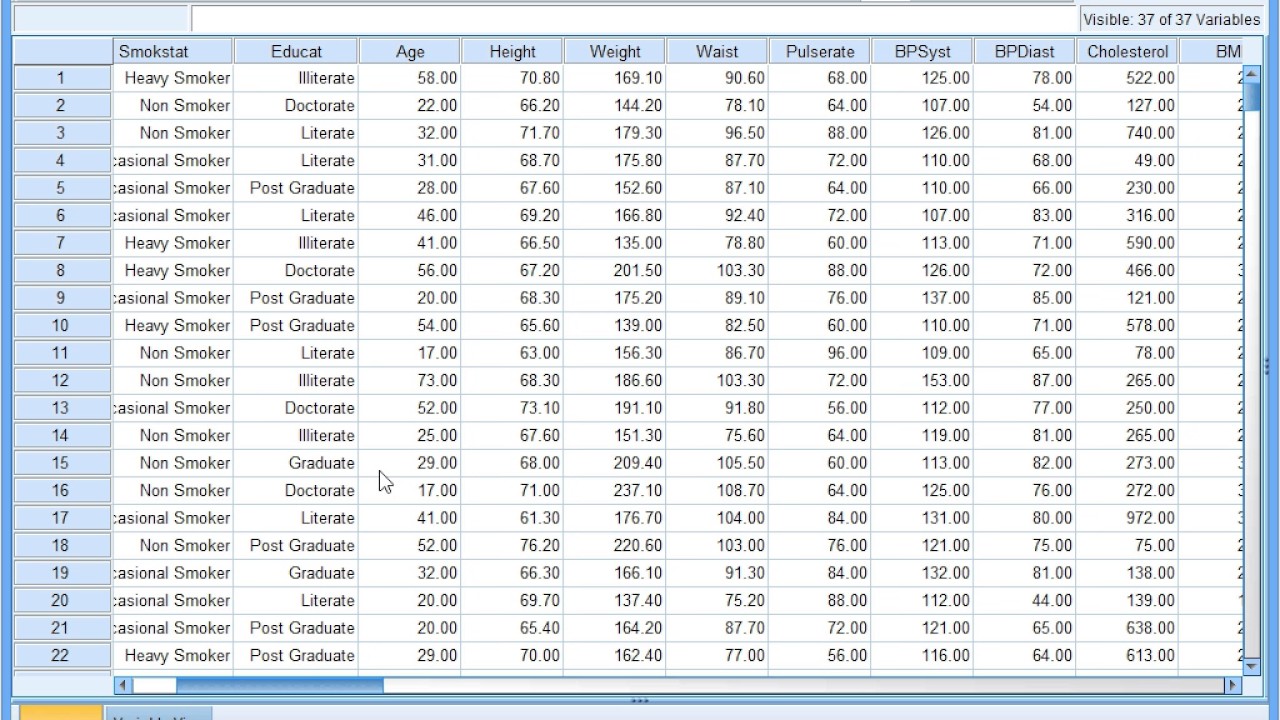The height and width of the screenshot is (720, 1280).
Task: Click the cell reference box above the row numbers
Action: tap(101, 19)
